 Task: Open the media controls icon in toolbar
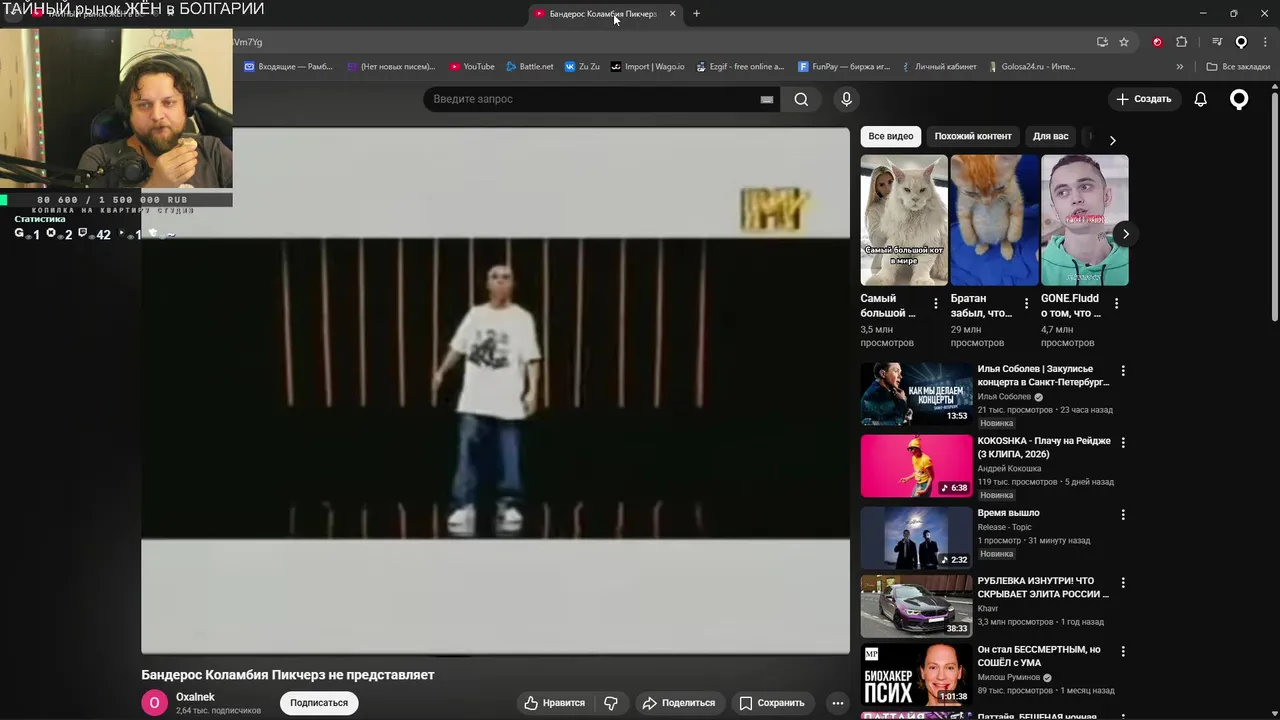pyautogui.click(x=1217, y=42)
